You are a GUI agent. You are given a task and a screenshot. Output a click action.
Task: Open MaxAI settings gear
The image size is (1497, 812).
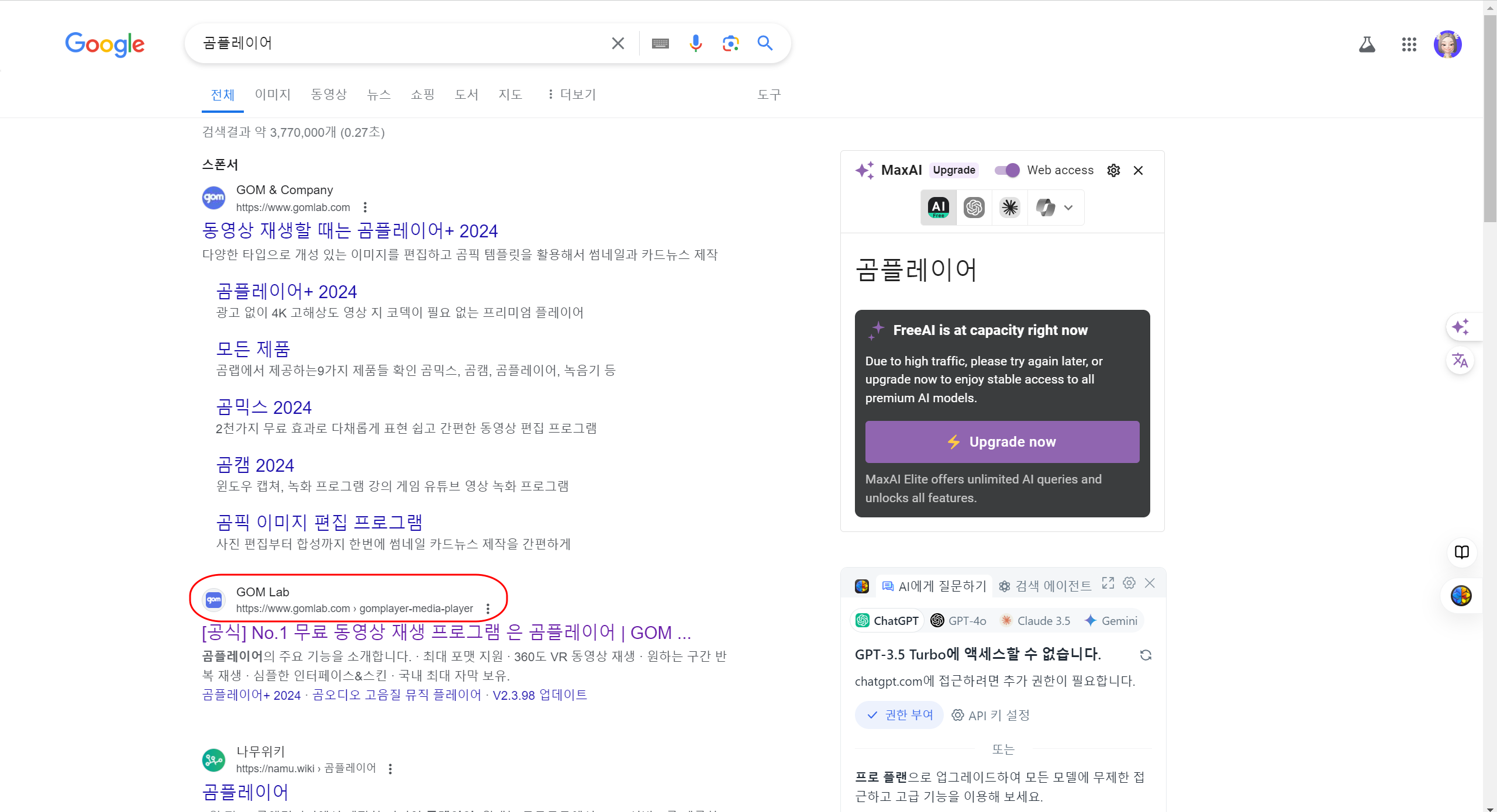coord(1113,170)
